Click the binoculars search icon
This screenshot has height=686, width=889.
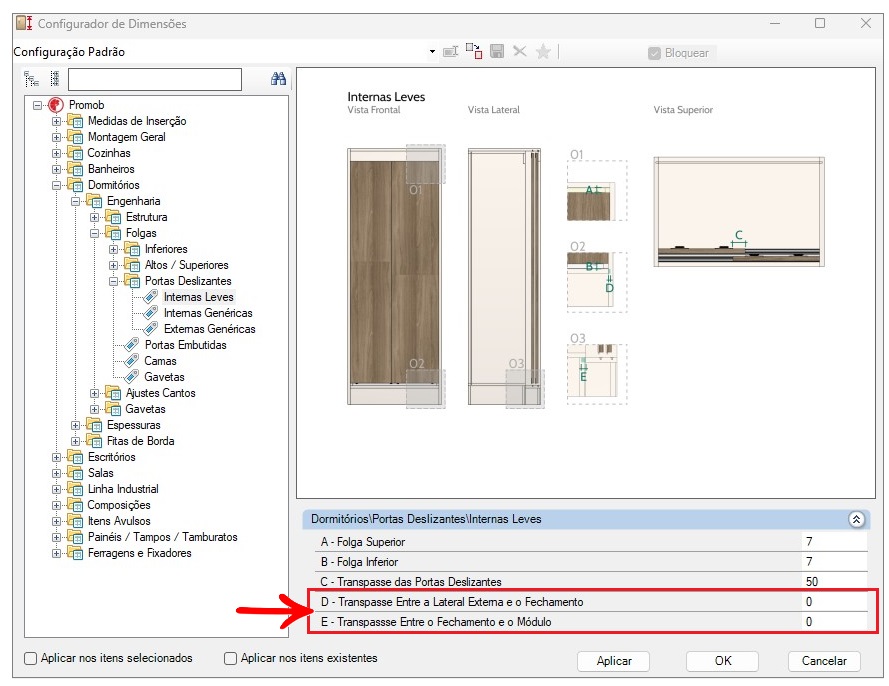click(279, 80)
